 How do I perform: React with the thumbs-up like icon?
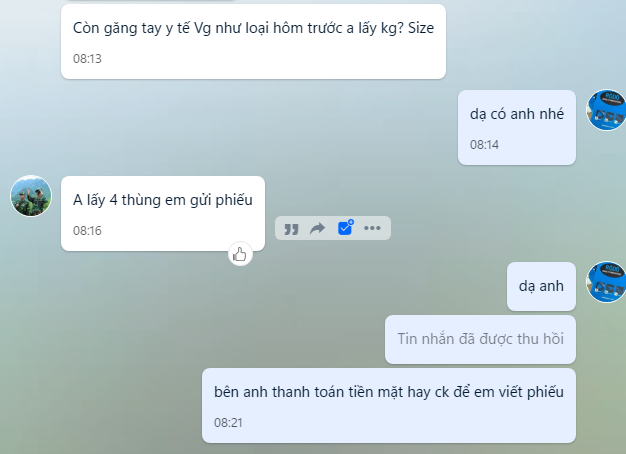[x=240, y=254]
